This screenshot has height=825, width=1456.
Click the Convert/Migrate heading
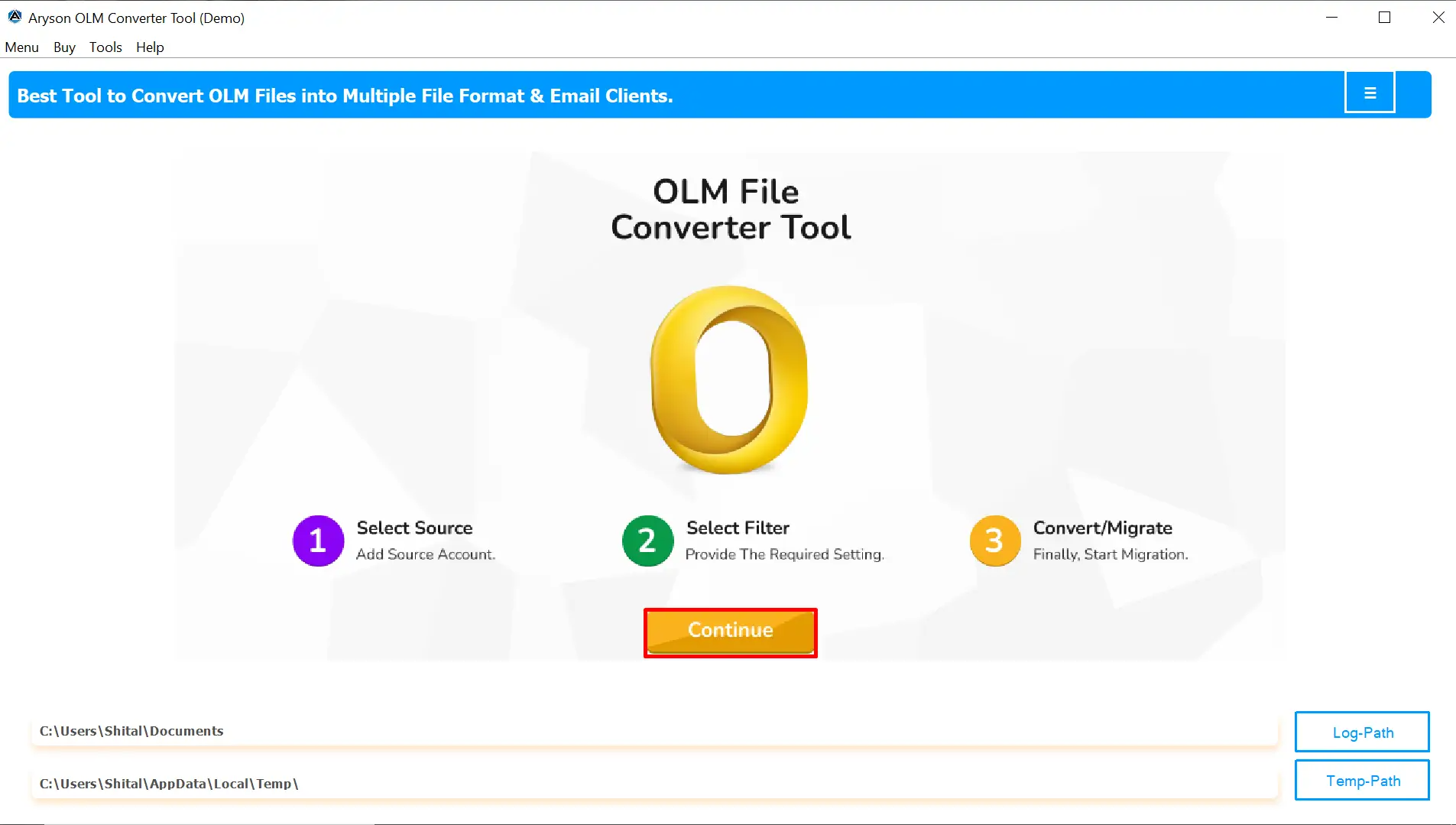tap(1102, 528)
